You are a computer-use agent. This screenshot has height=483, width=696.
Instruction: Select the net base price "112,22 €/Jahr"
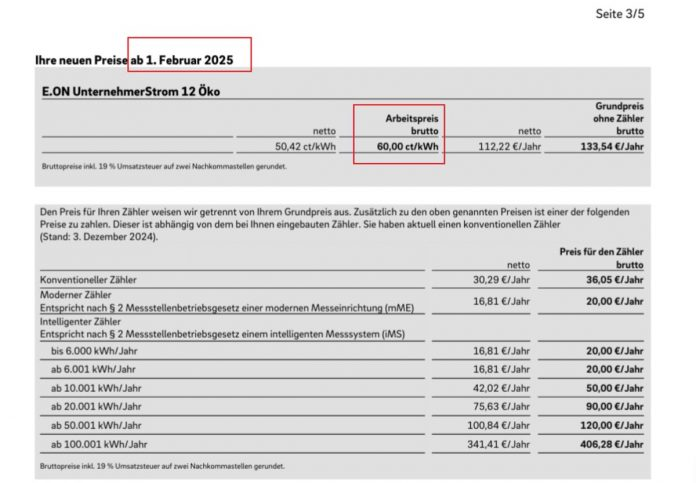pos(509,146)
